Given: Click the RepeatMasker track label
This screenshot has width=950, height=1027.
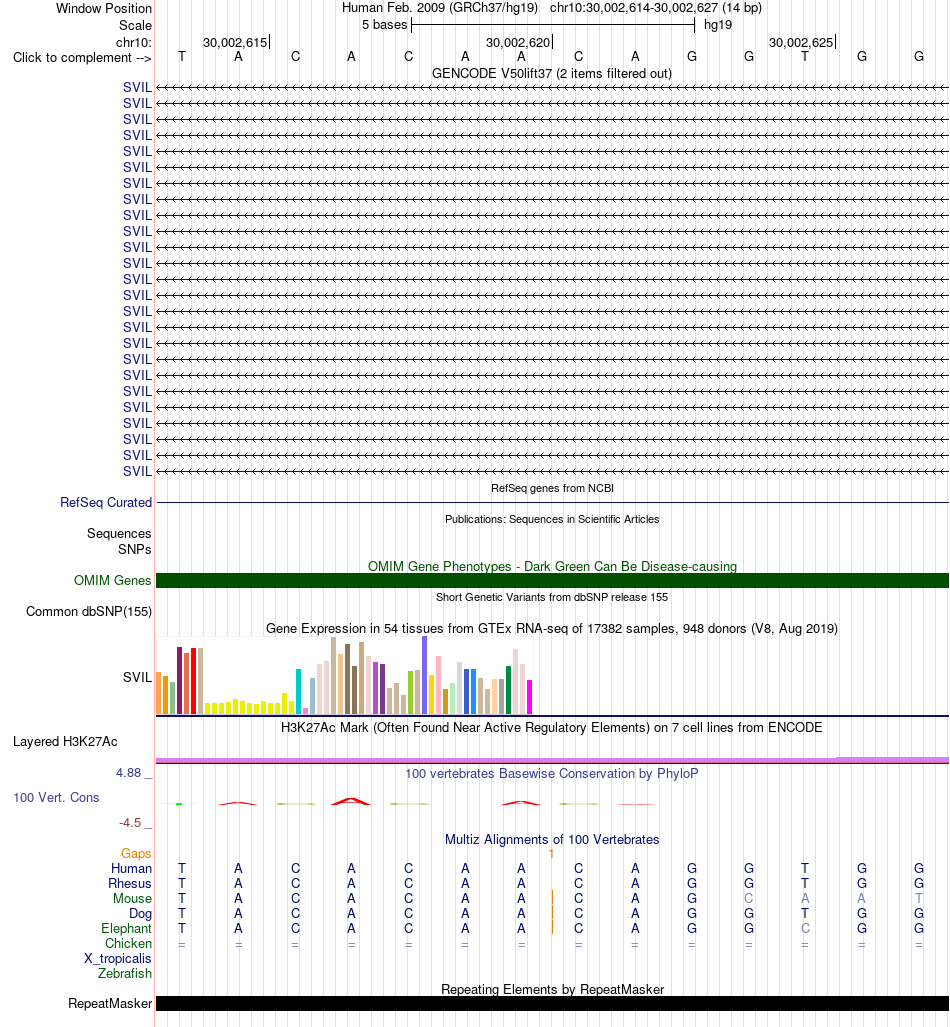Looking at the screenshot, I should [x=110, y=1003].
